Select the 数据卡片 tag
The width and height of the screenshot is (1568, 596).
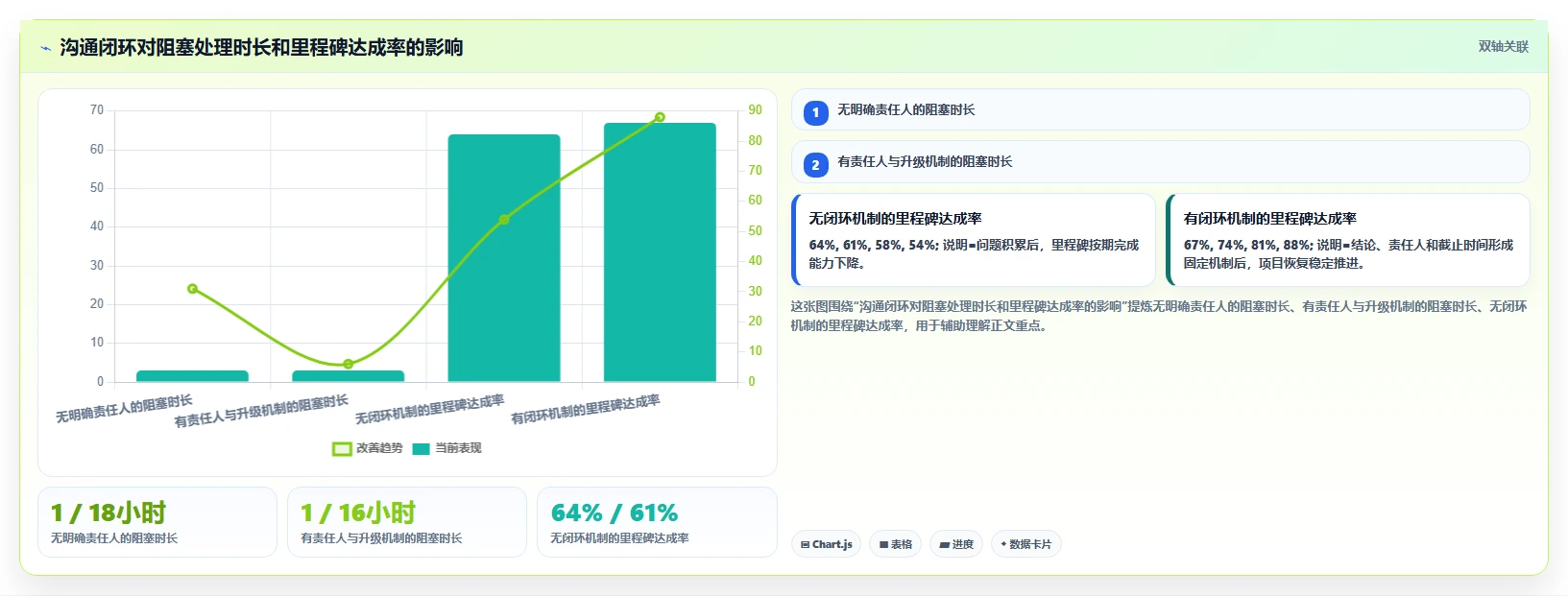(1025, 544)
